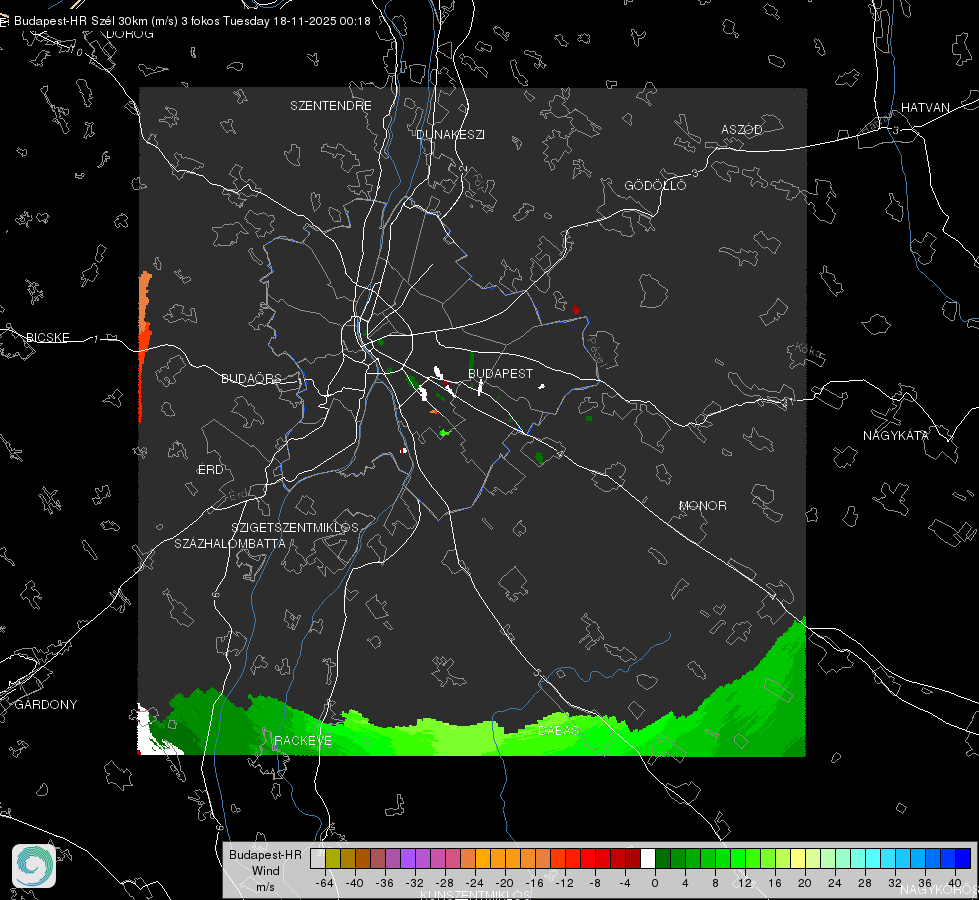Click the 28 legend value
The image size is (979, 900).
864,883
